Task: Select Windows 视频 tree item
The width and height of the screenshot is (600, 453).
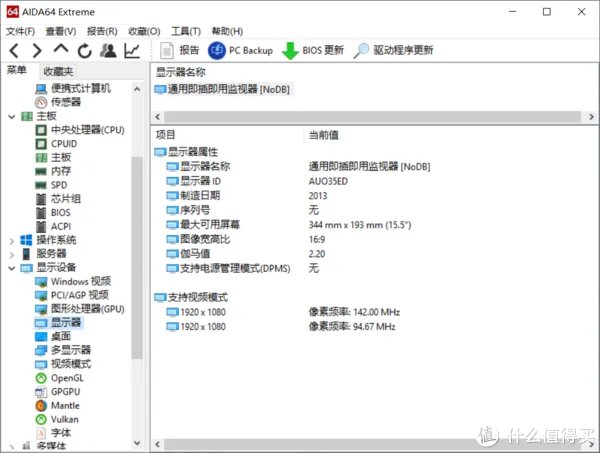Action: pos(73,282)
